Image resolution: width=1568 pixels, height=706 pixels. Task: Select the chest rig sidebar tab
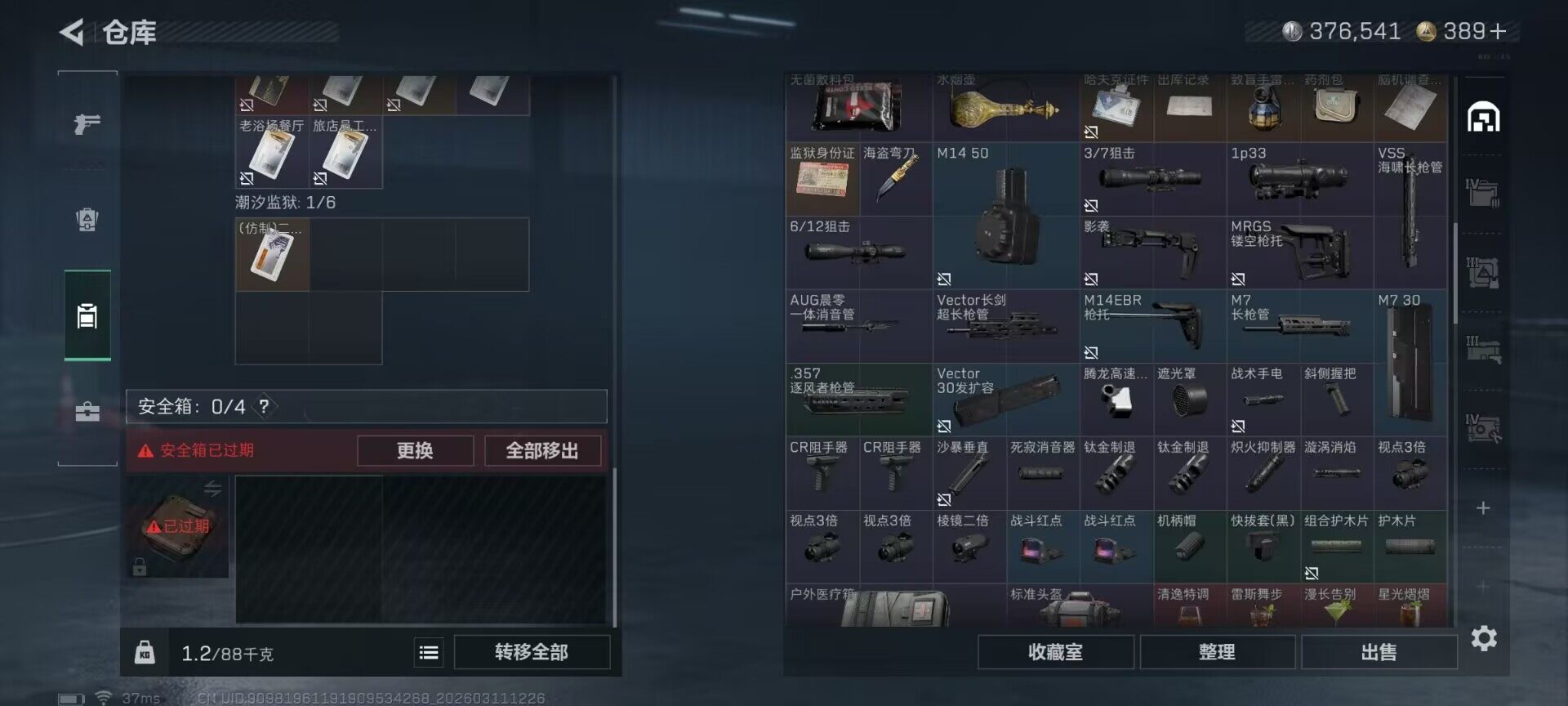pos(87,316)
